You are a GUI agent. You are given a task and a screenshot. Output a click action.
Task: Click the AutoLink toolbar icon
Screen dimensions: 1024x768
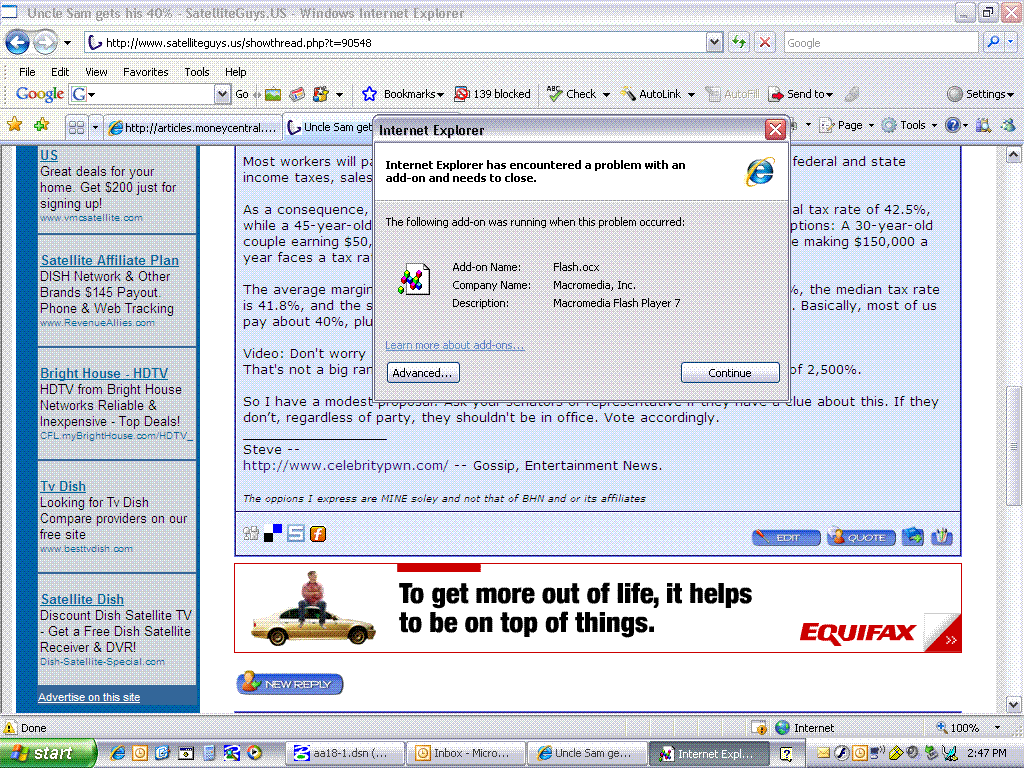pos(628,94)
